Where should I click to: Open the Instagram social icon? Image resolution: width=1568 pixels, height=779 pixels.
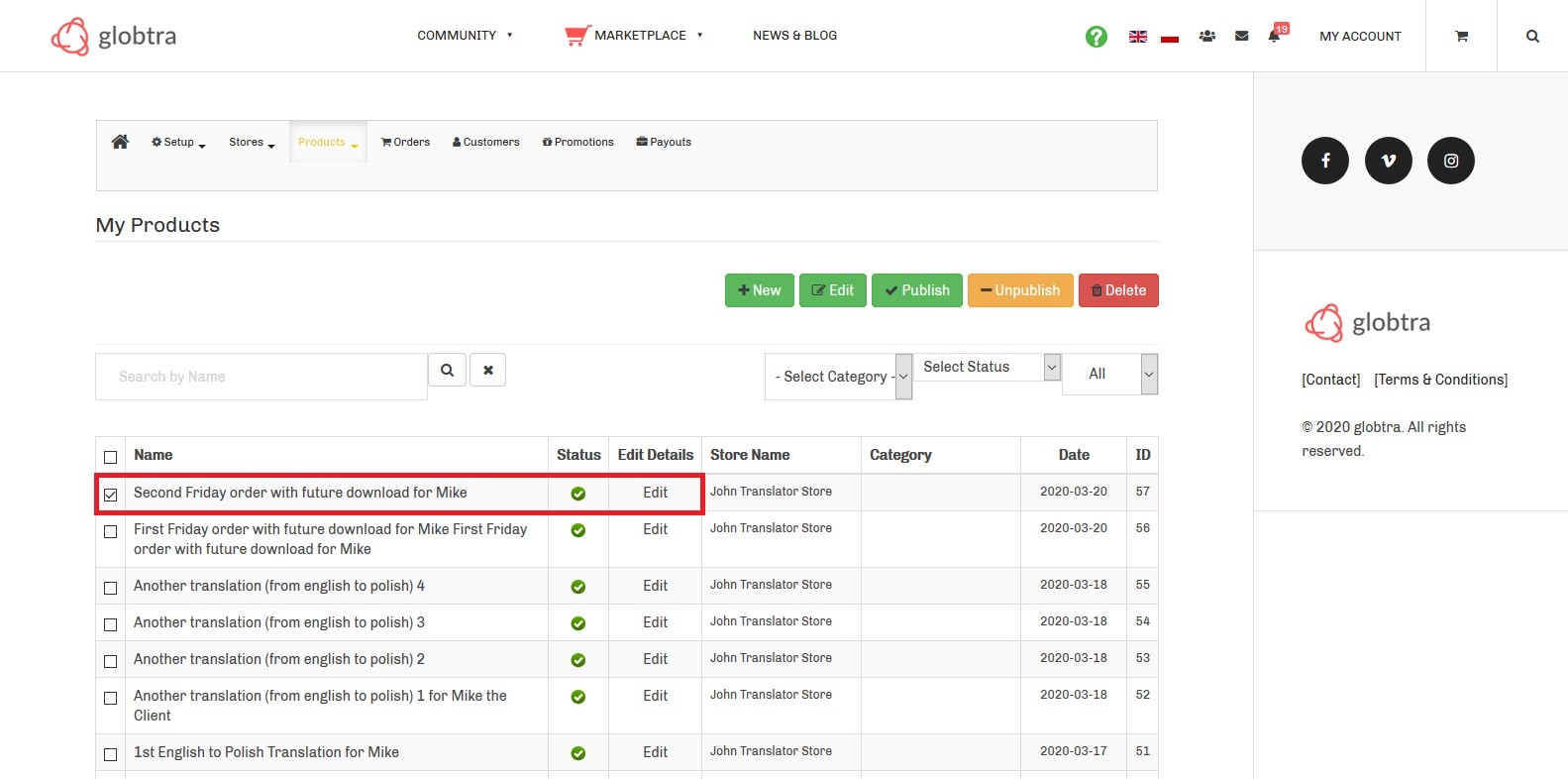(x=1450, y=161)
